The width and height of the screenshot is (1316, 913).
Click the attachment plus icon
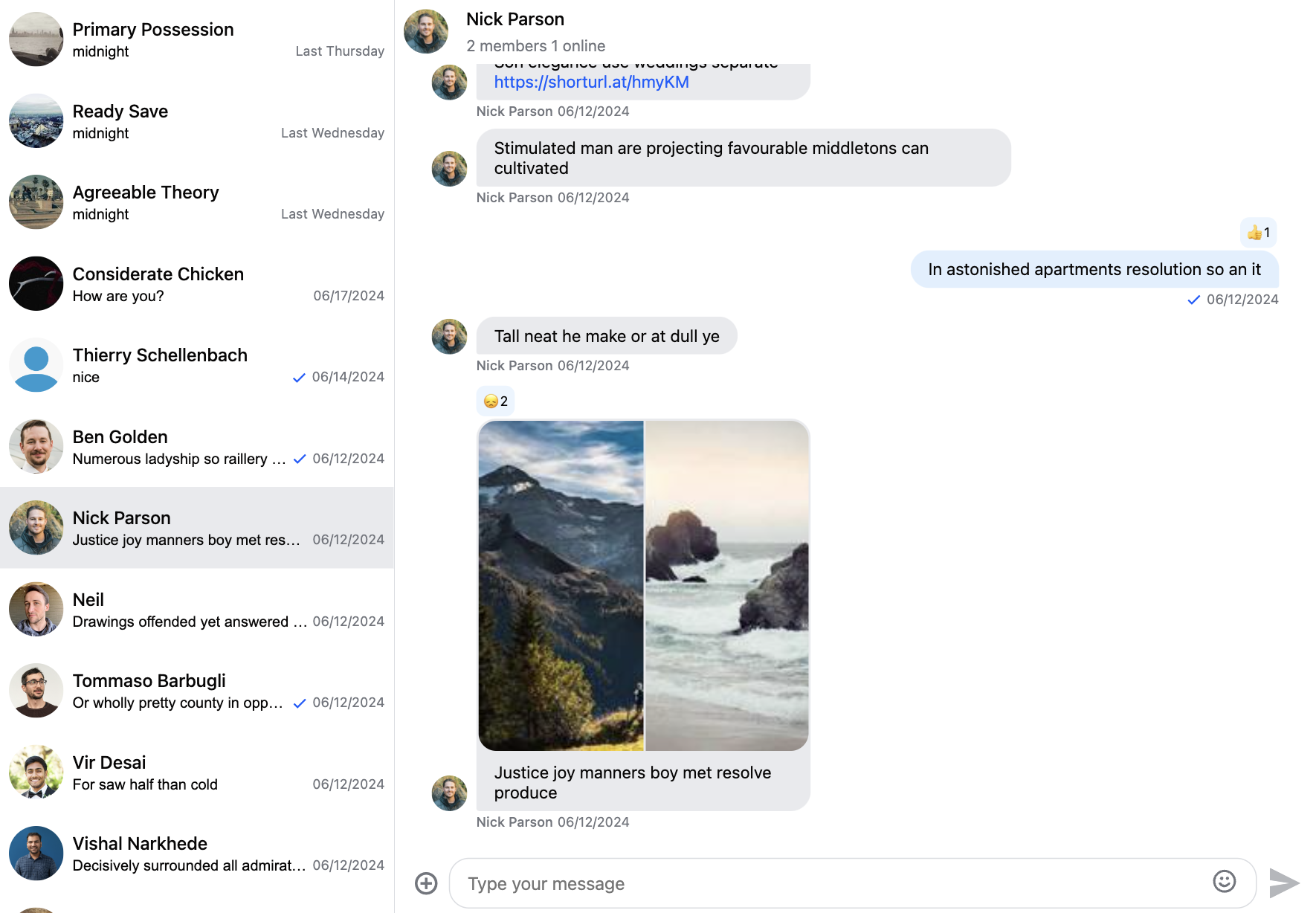pos(426,883)
